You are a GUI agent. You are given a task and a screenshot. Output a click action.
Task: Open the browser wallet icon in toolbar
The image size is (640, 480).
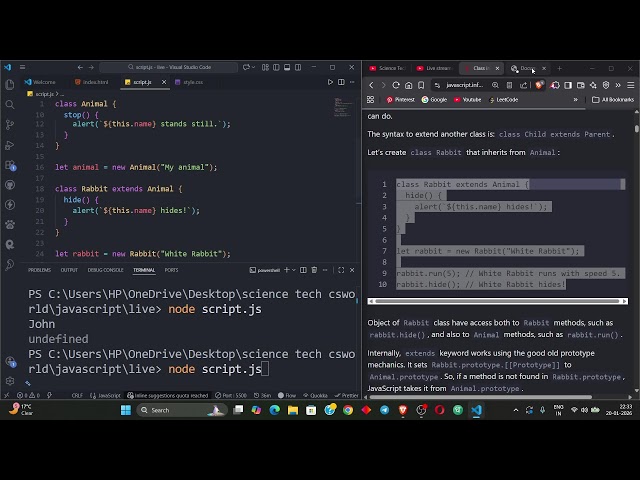[x=580, y=85]
